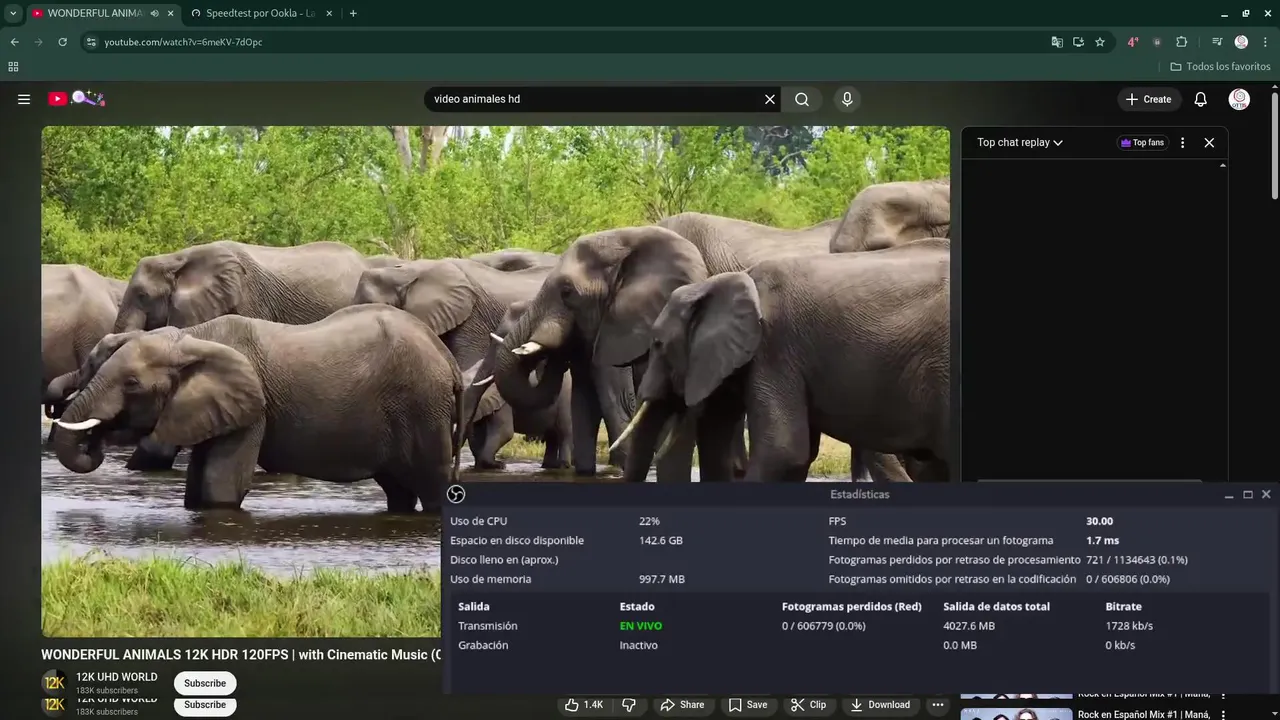Screen dimensions: 1280x720
Task: Click the Salida column header
Action: click(474, 606)
